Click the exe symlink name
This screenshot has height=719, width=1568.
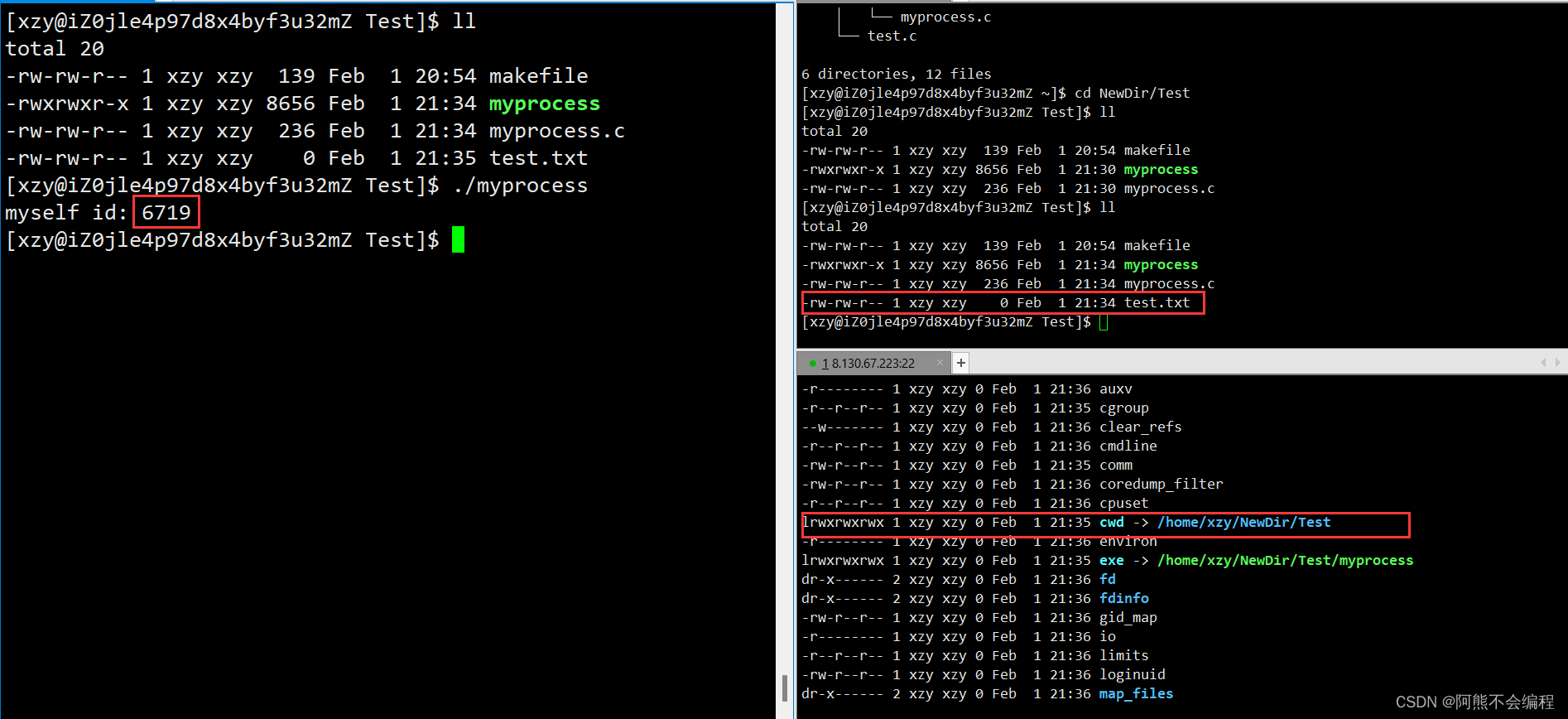[x=1111, y=560]
